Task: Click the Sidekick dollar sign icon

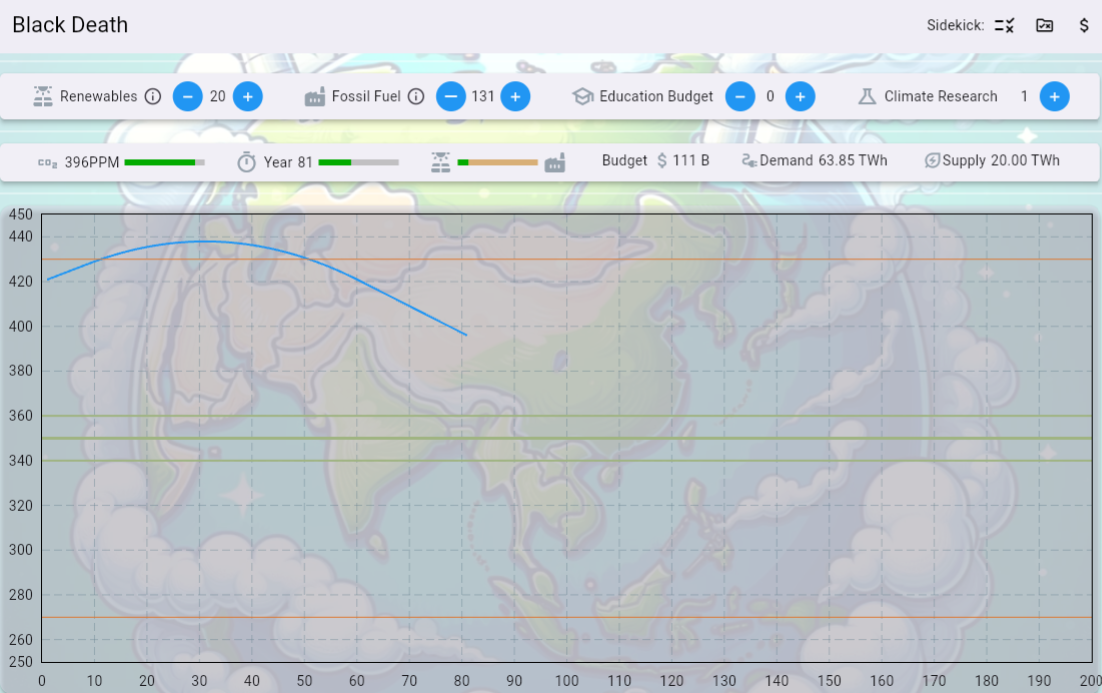Action: [x=1084, y=25]
